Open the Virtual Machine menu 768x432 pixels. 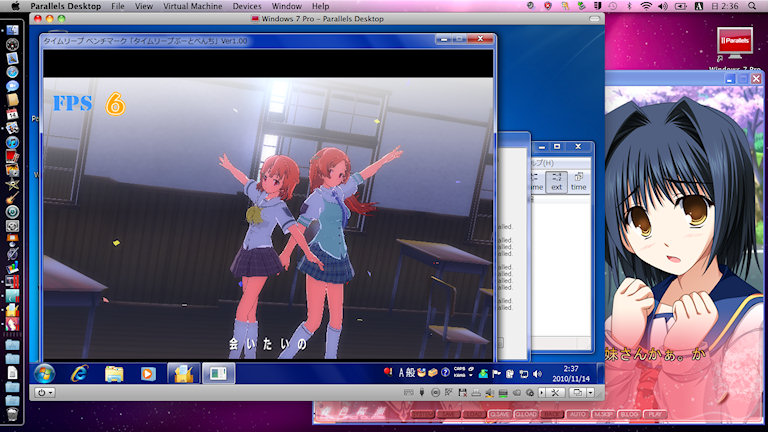click(x=192, y=6)
